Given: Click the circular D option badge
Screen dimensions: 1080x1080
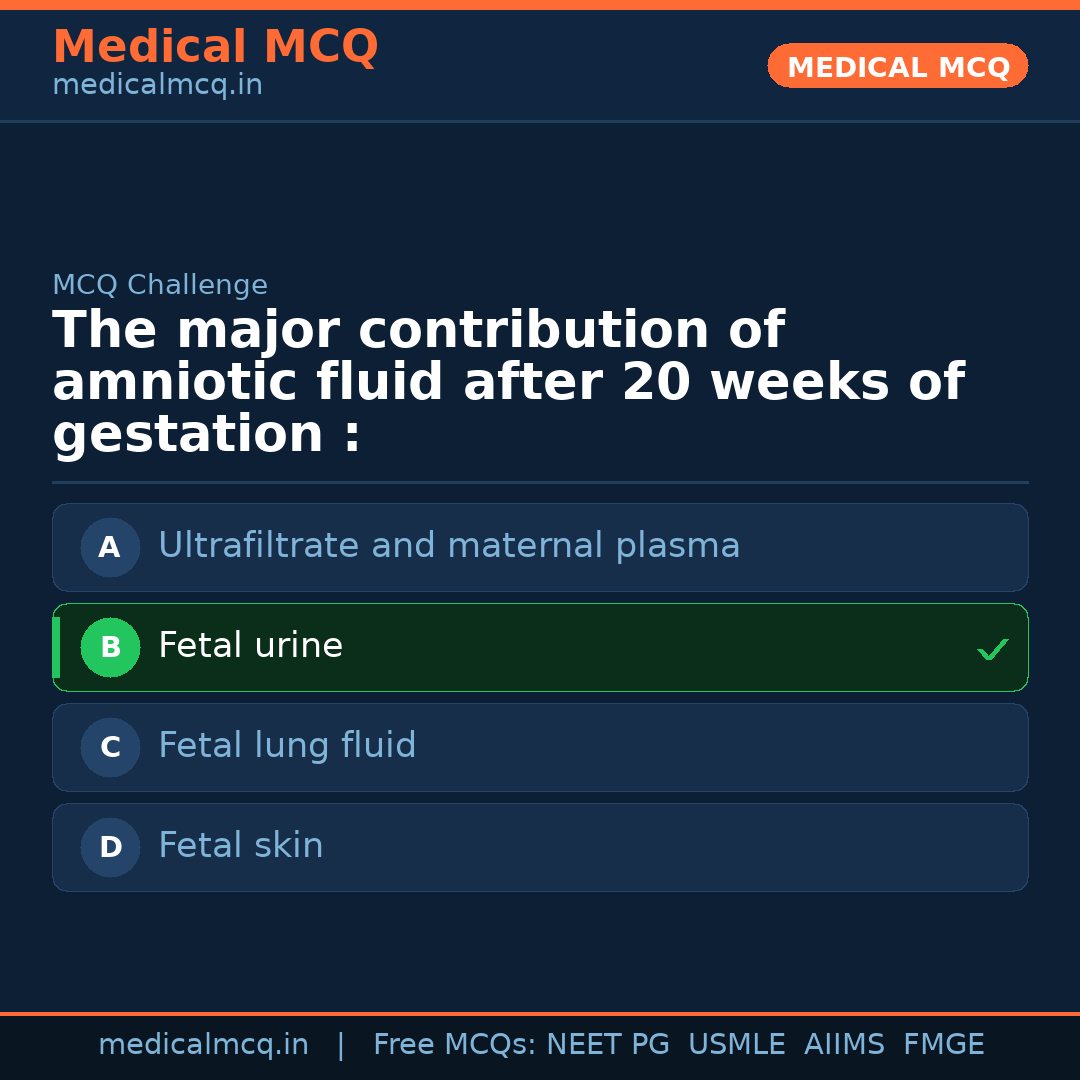Looking at the screenshot, I should 110,847.
